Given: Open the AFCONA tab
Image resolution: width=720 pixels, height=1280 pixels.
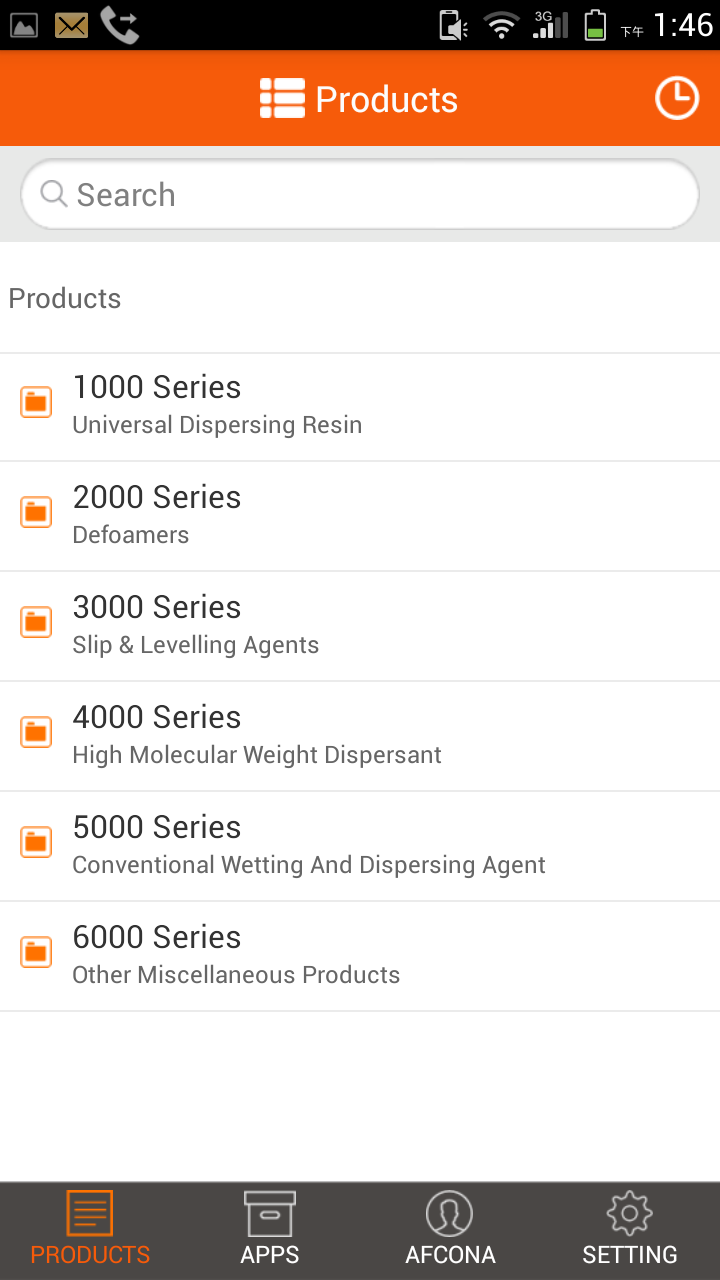Looking at the screenshot, I should click(x=450, y=1230).
